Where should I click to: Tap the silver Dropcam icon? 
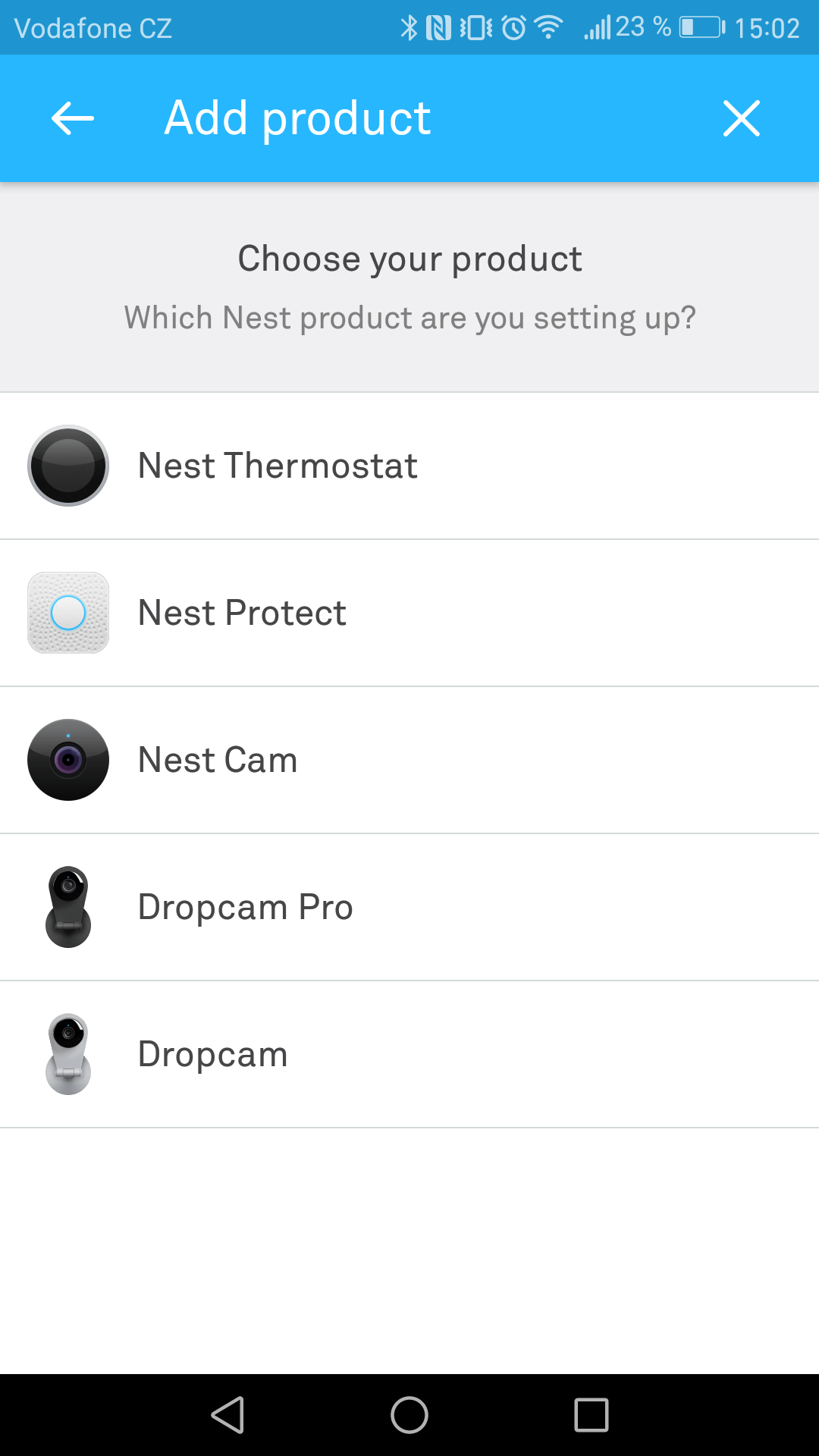(68, 1054)
